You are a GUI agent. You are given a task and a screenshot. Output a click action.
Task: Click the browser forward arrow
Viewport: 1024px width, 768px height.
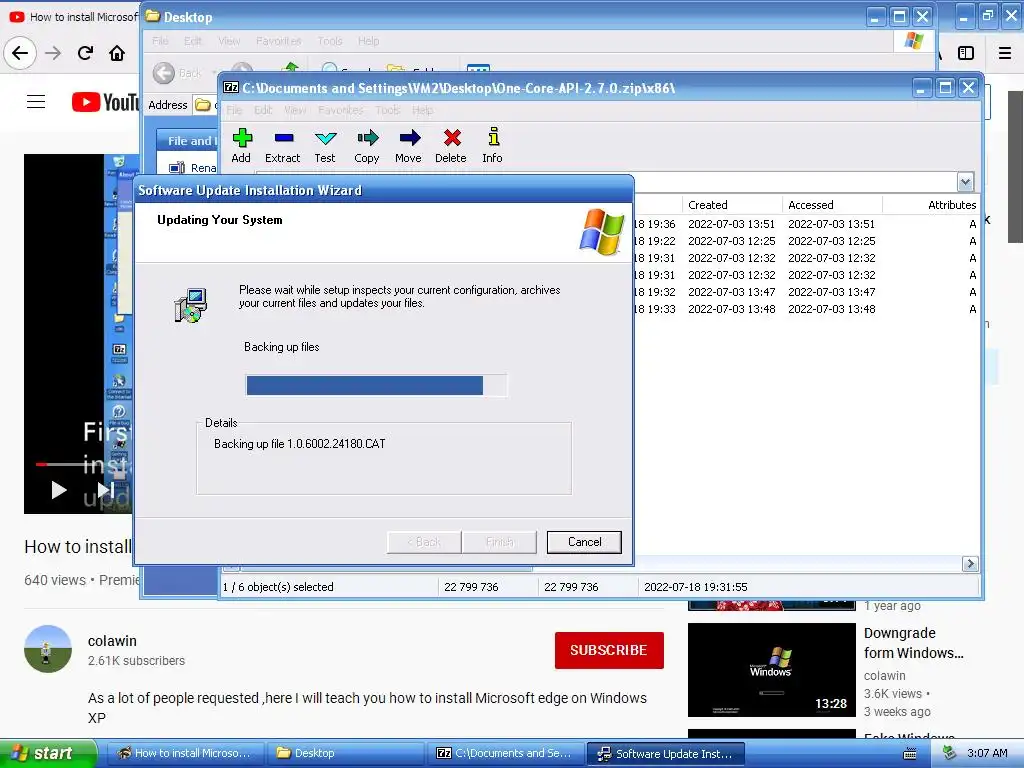(53, 53)
